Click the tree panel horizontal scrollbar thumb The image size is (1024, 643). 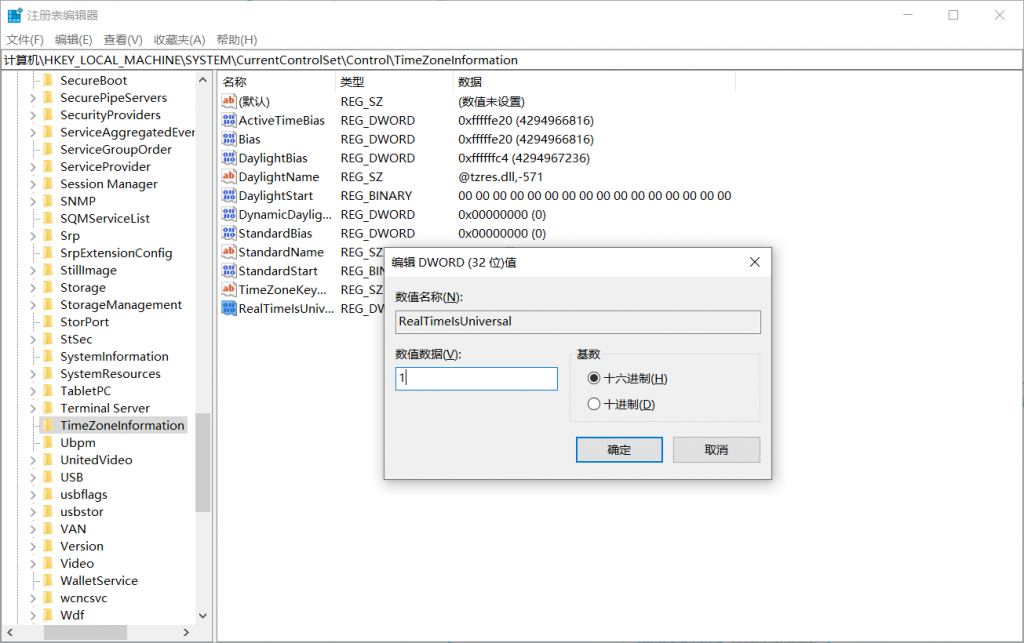pos(85,632)
